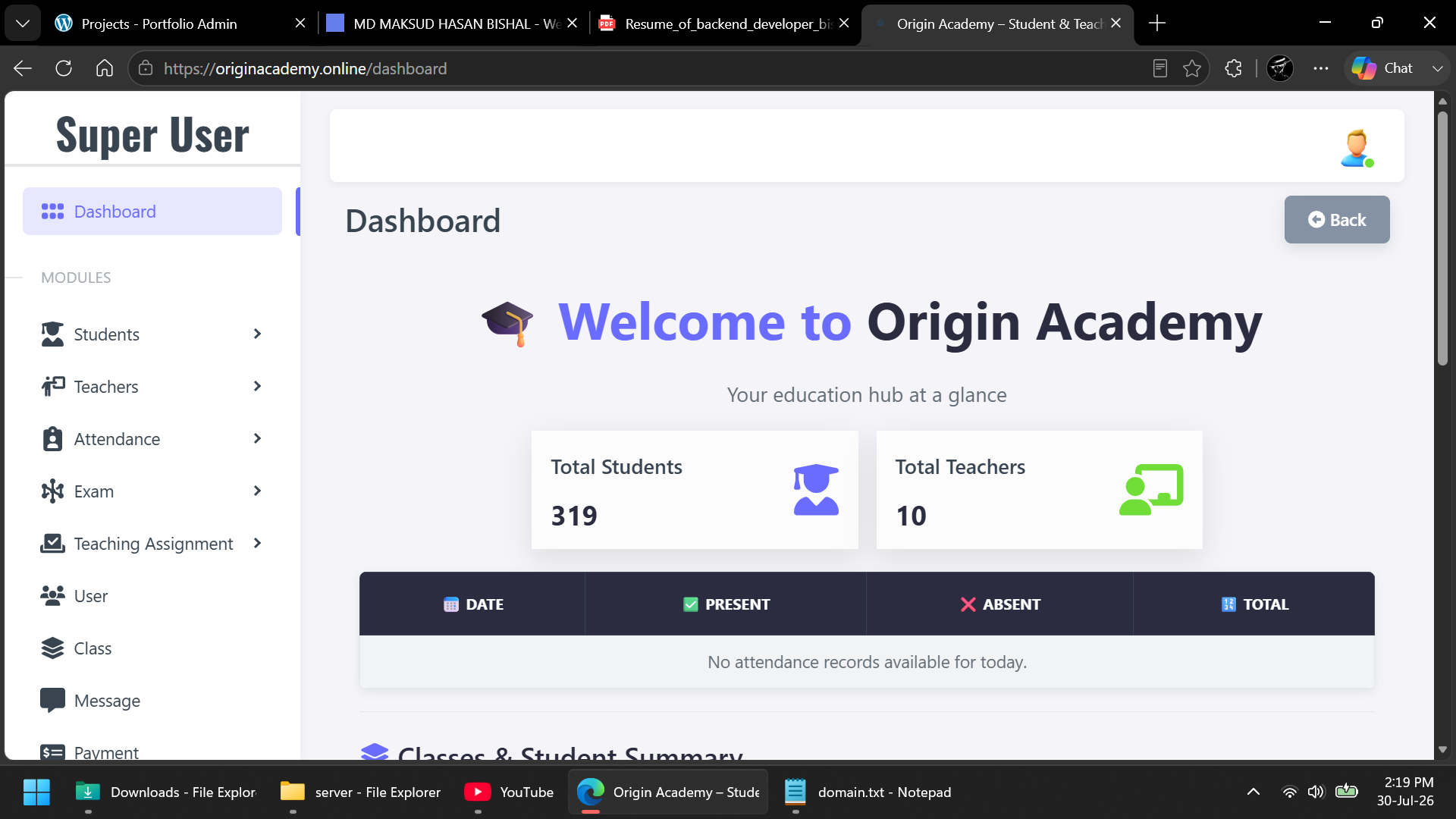
Task: Click the ABSENT column header
Action: [999, 604]
